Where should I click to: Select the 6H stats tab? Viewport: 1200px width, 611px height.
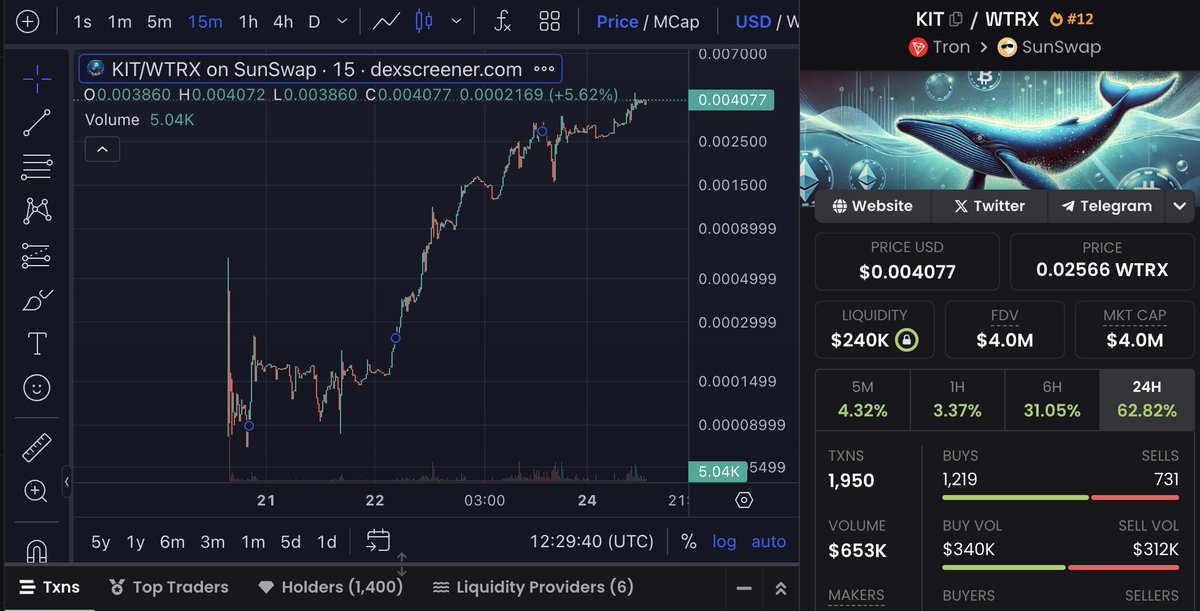[x=1052, y=400]
